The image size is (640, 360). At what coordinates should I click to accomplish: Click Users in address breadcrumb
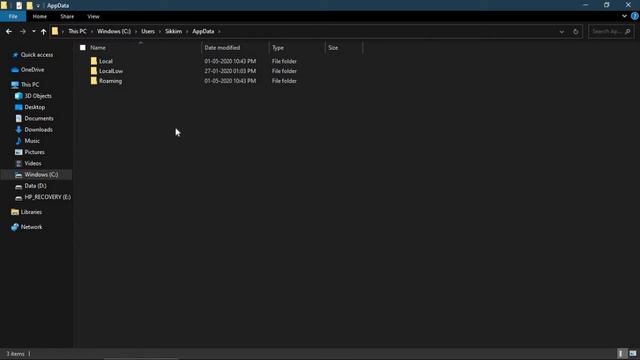[x=148, y=31]
